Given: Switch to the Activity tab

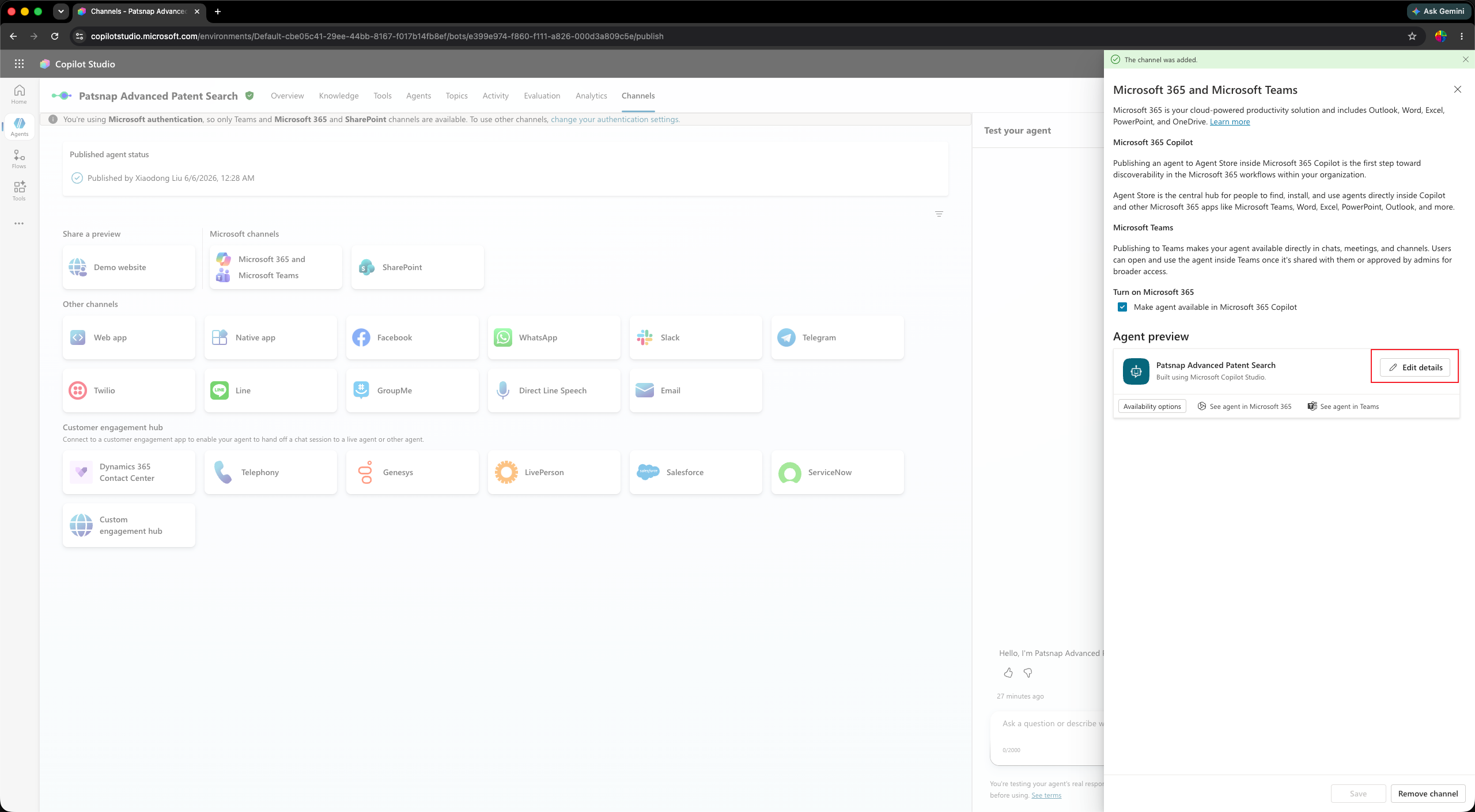Looking at the screenshot, I should point(496,96).
